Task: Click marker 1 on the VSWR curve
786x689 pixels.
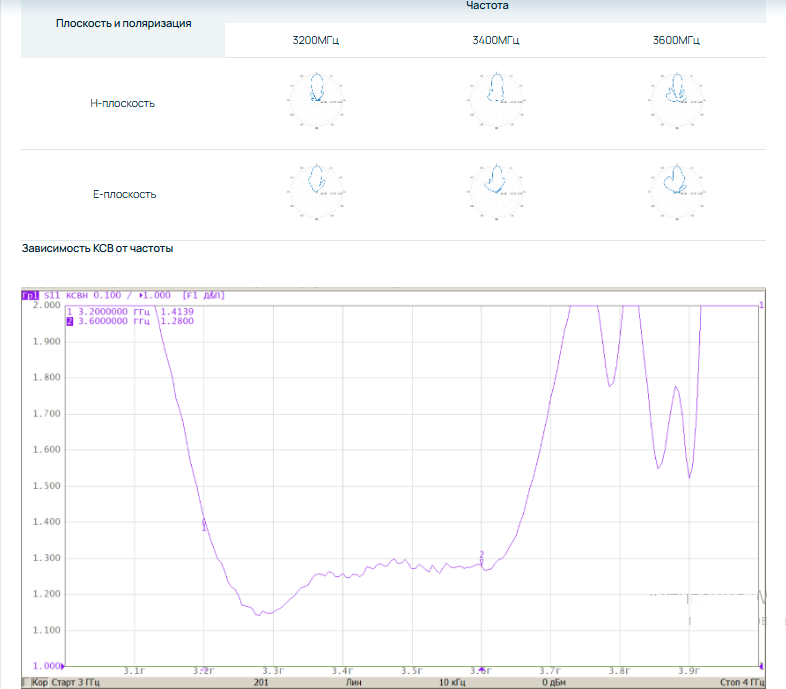Action: point(204,524)
